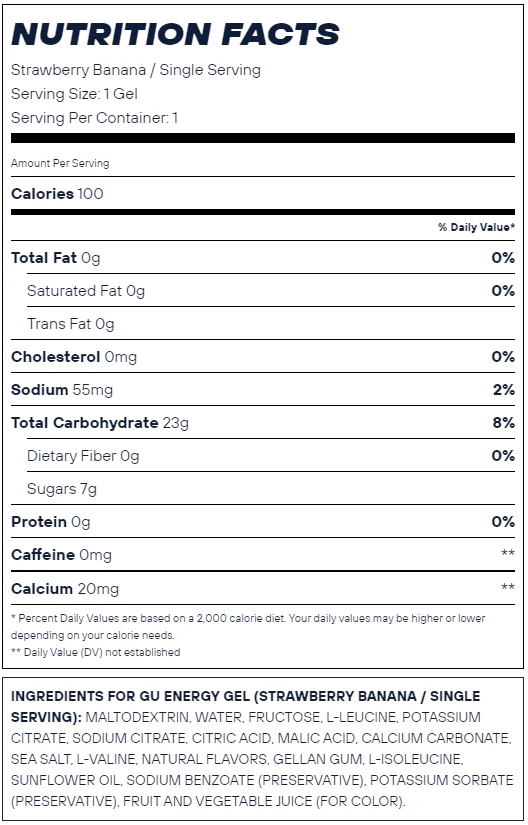Image resolution: width=528 pixels, height=825 pixels.
Task: Click the Protein 0g row
Action: 263,522
